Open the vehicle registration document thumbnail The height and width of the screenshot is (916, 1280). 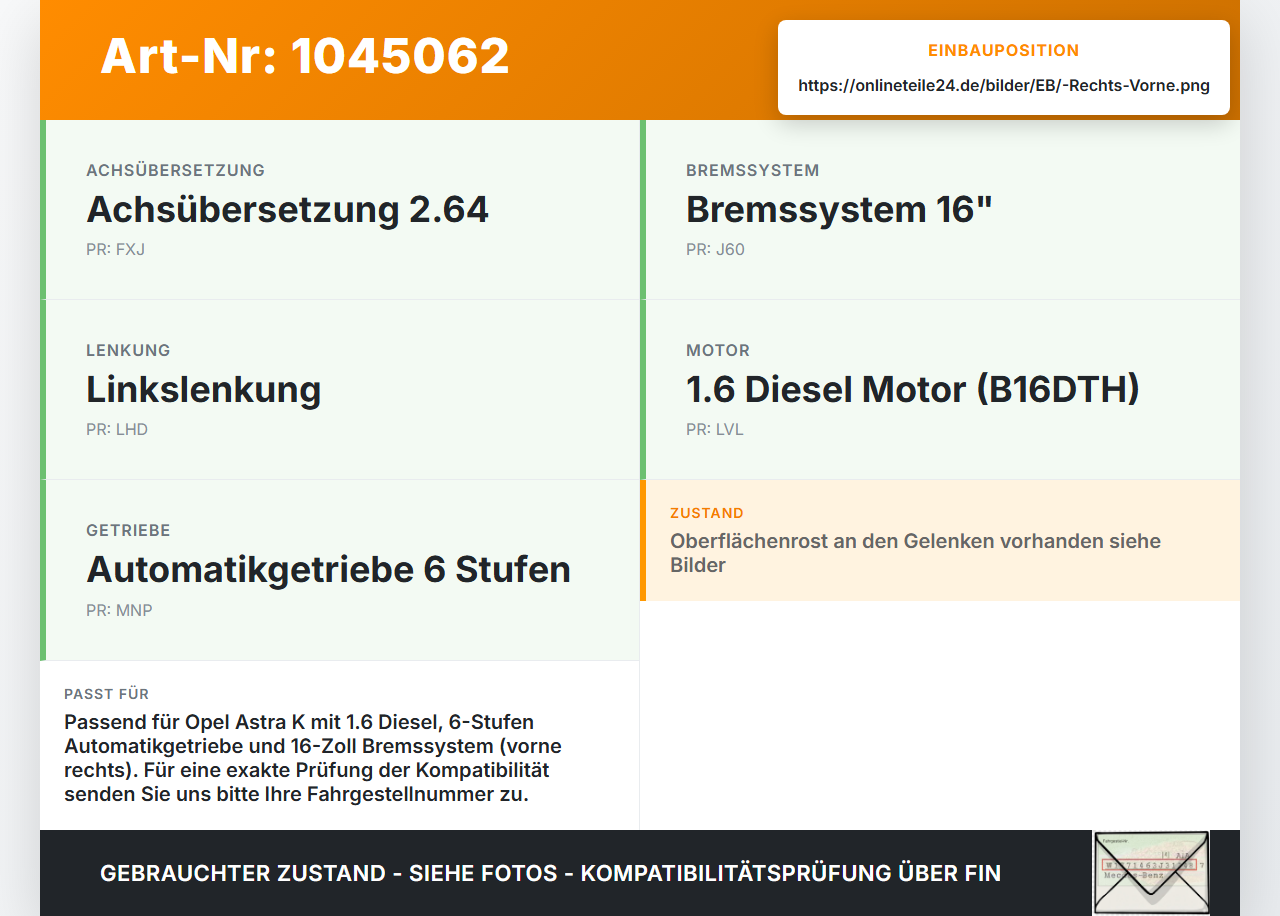tap(1151, 873)
